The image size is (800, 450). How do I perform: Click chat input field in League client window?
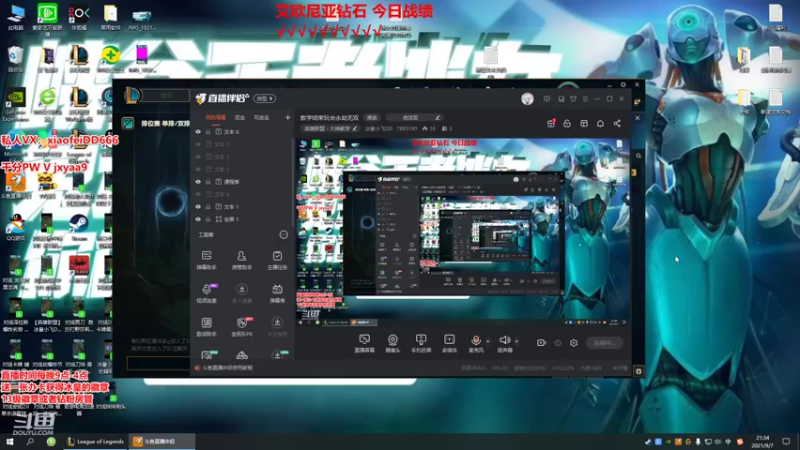tap(158, 363)
